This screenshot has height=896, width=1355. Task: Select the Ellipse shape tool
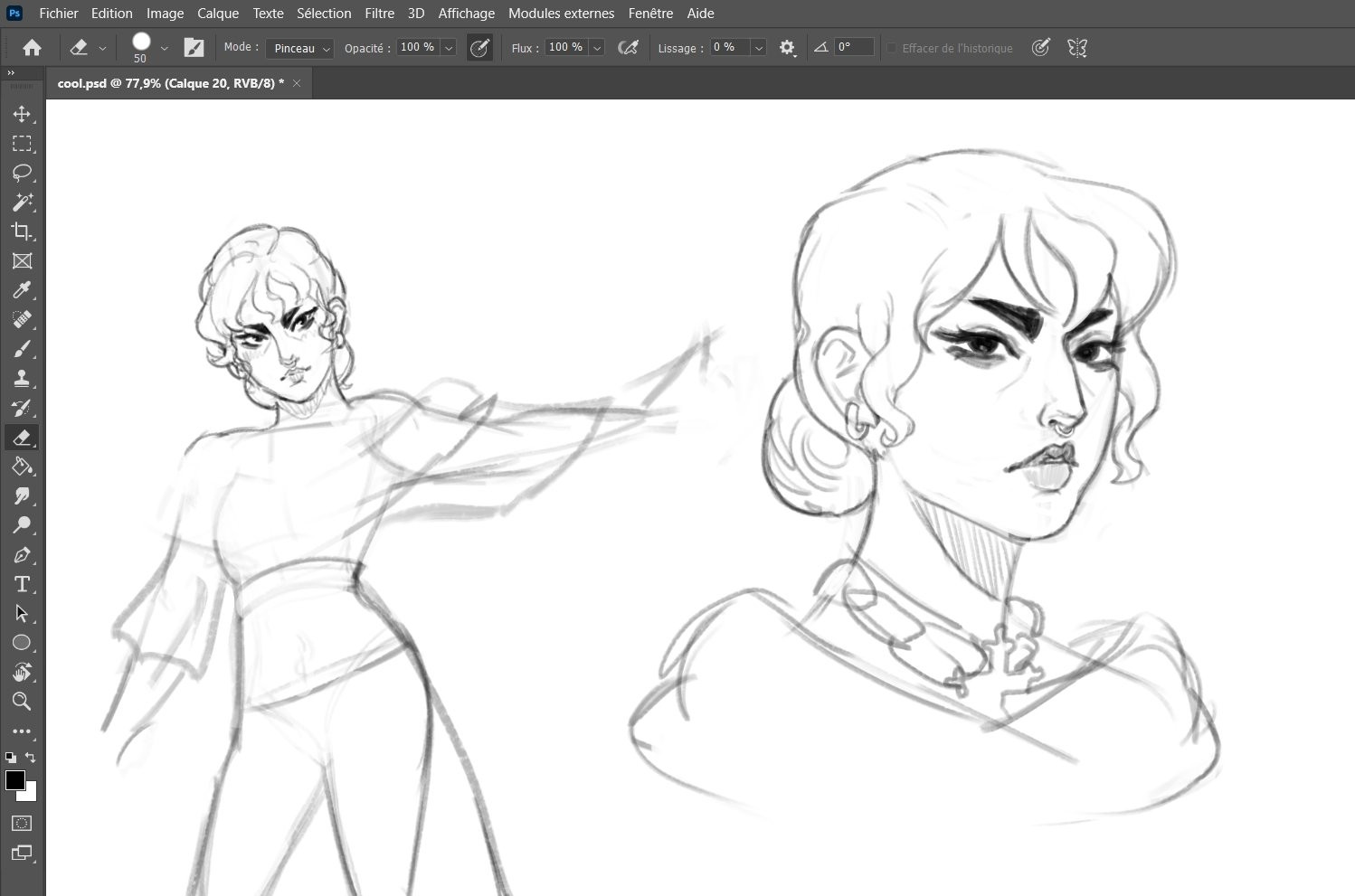22,643
